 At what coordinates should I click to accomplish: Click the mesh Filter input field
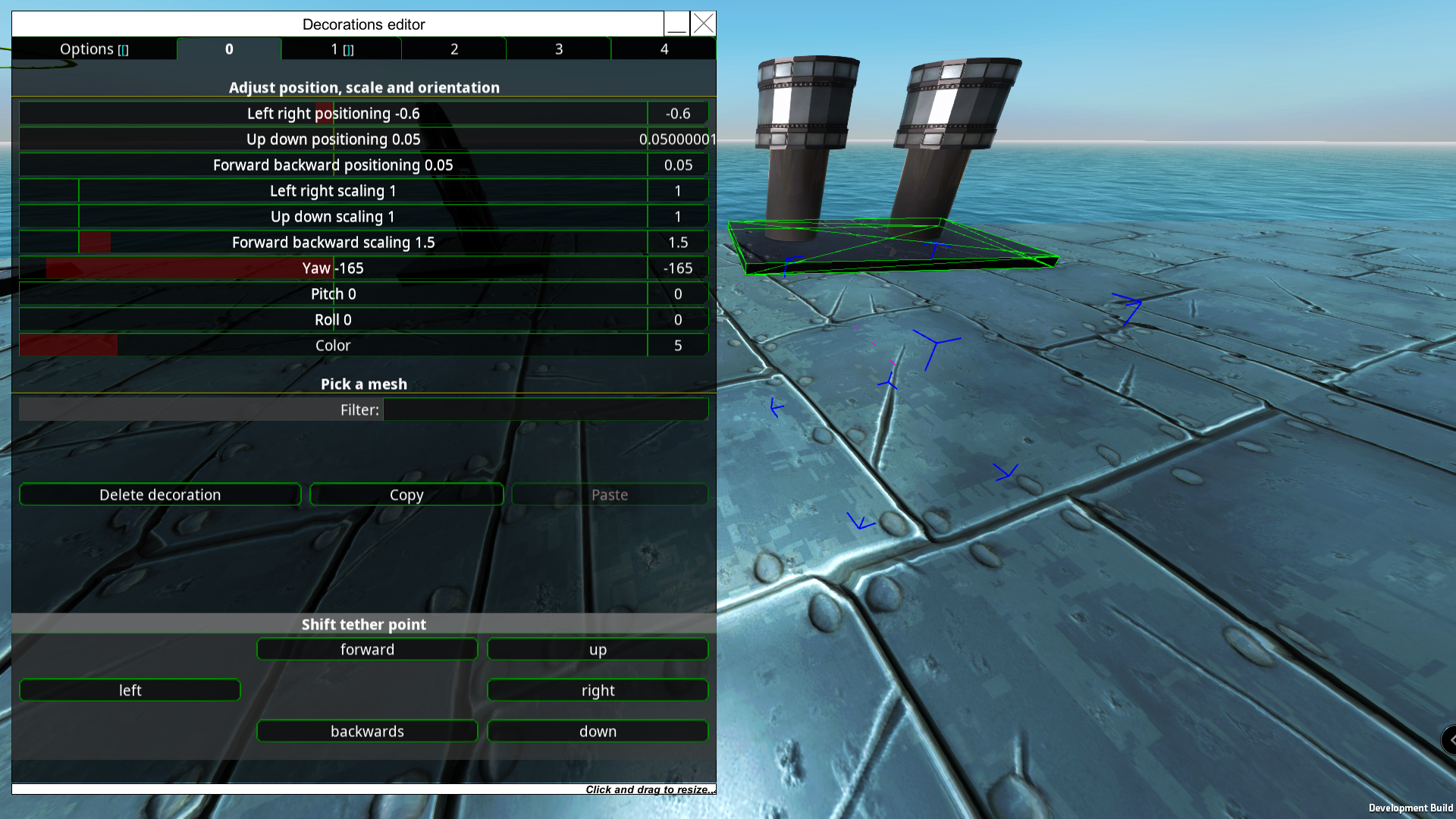(x=546, y=409)
